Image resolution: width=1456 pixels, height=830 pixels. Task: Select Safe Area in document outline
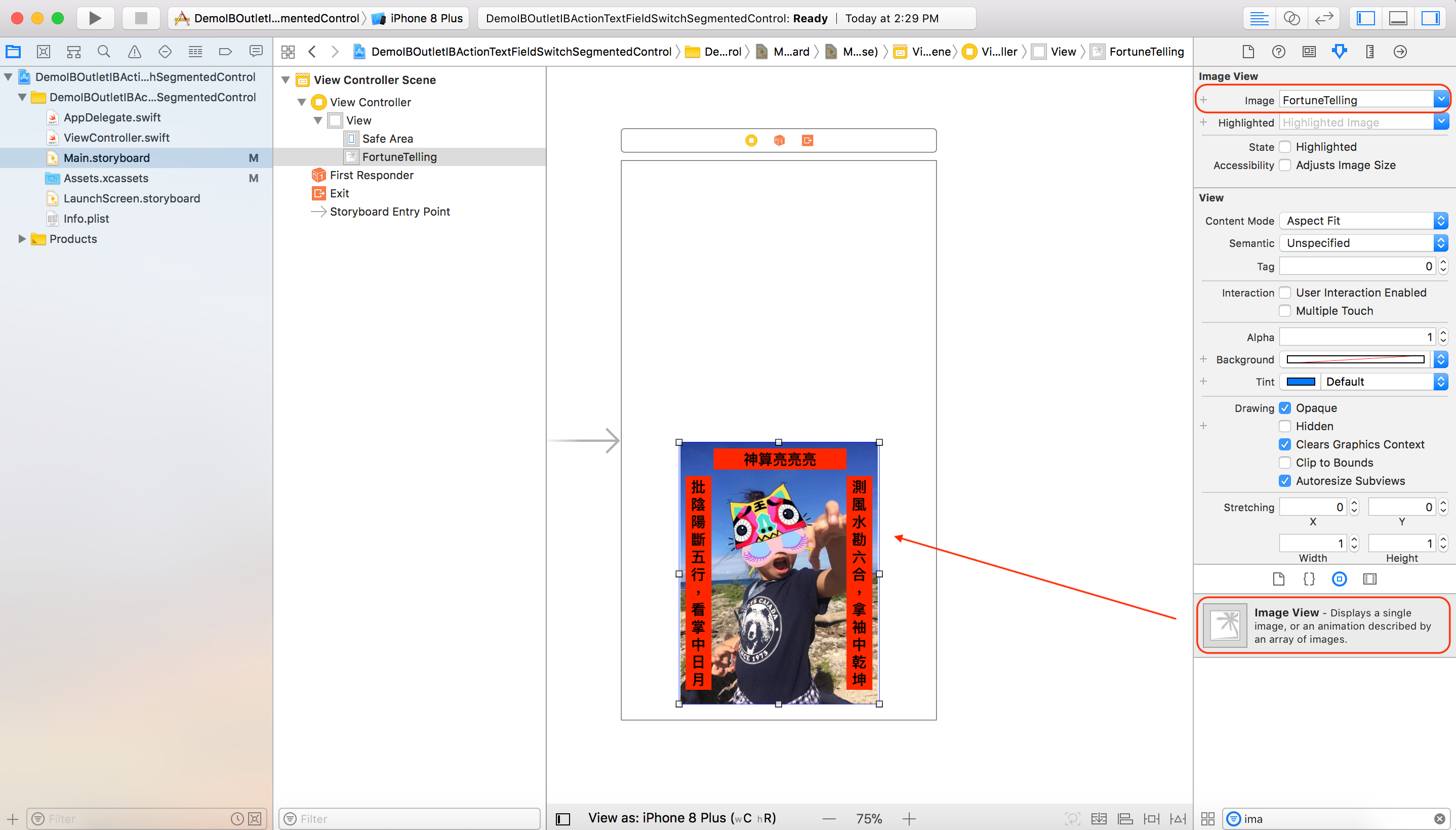[388, 139]
